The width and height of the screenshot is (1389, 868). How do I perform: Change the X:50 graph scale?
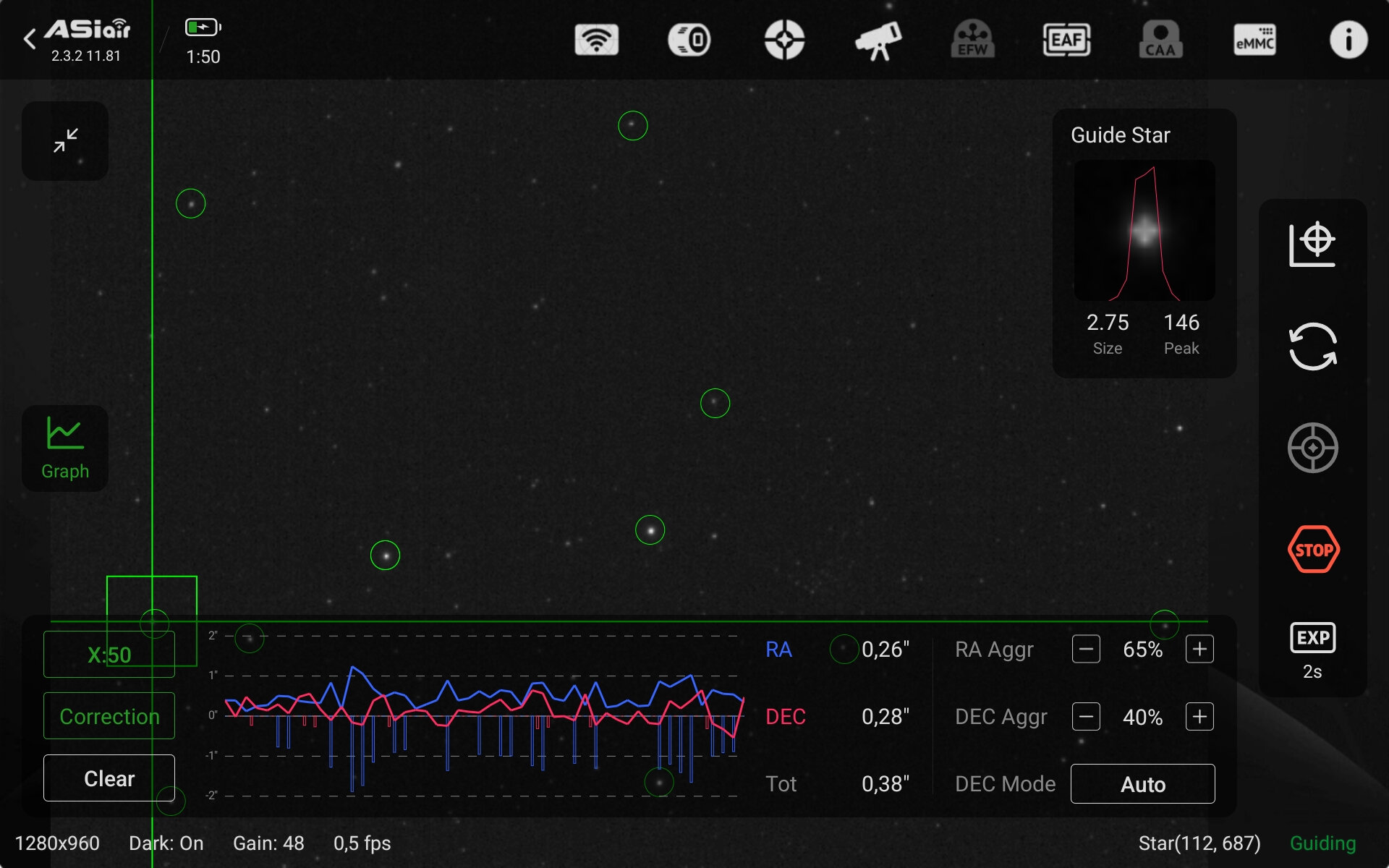tap(109, 655)
